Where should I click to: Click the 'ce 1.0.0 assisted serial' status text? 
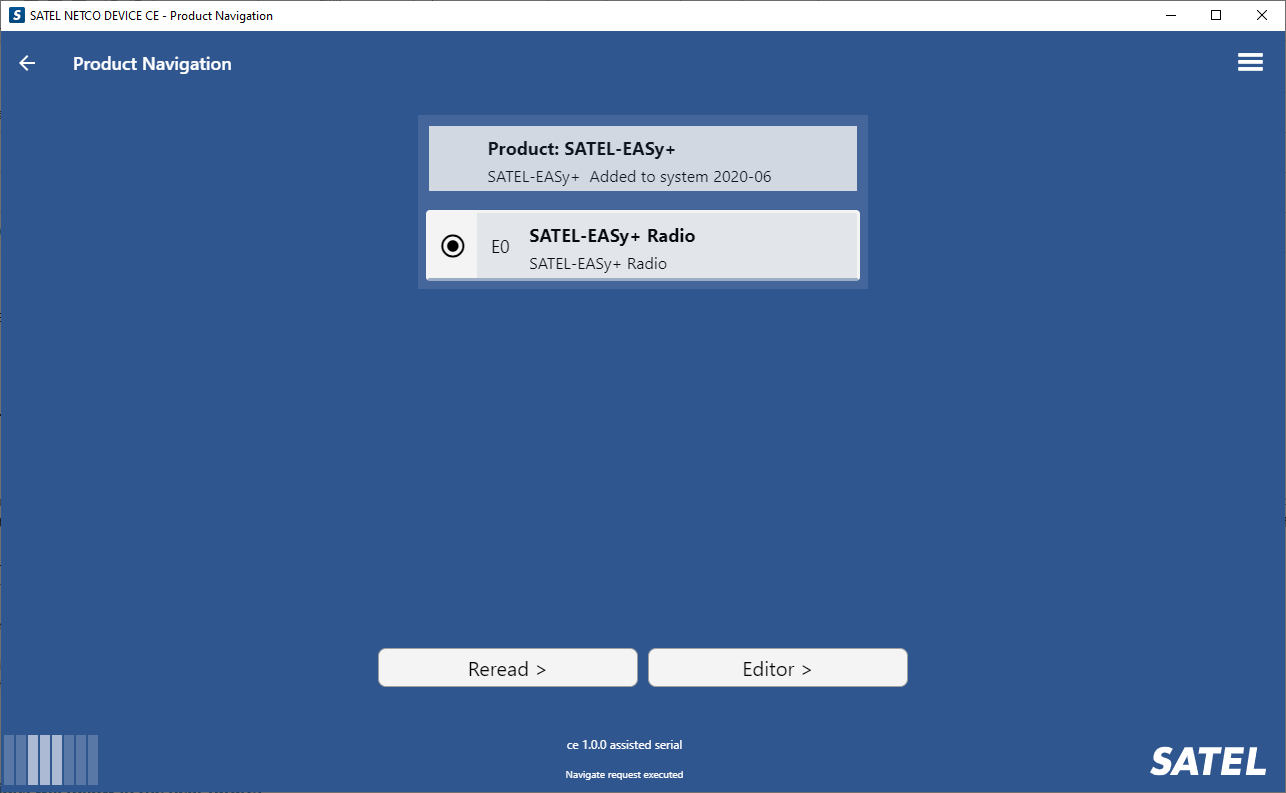click(x=624, y=745)
